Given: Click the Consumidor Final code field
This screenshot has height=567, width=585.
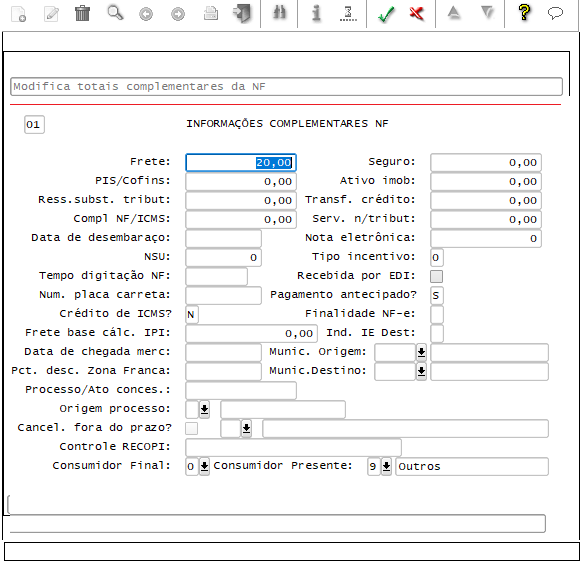Looking at the screenshot, I should [192, 466].
